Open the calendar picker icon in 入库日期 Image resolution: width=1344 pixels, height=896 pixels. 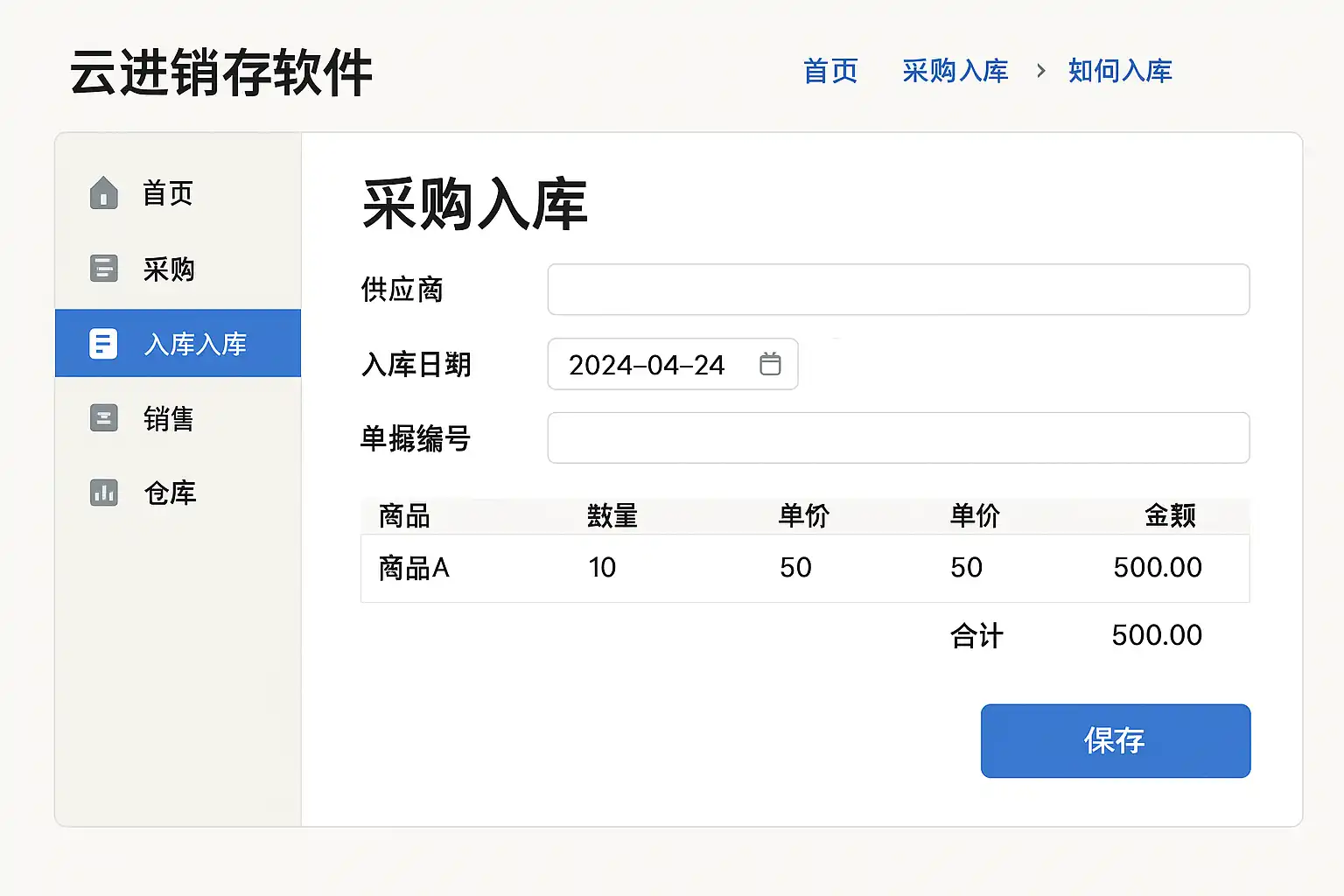point(770,364)
